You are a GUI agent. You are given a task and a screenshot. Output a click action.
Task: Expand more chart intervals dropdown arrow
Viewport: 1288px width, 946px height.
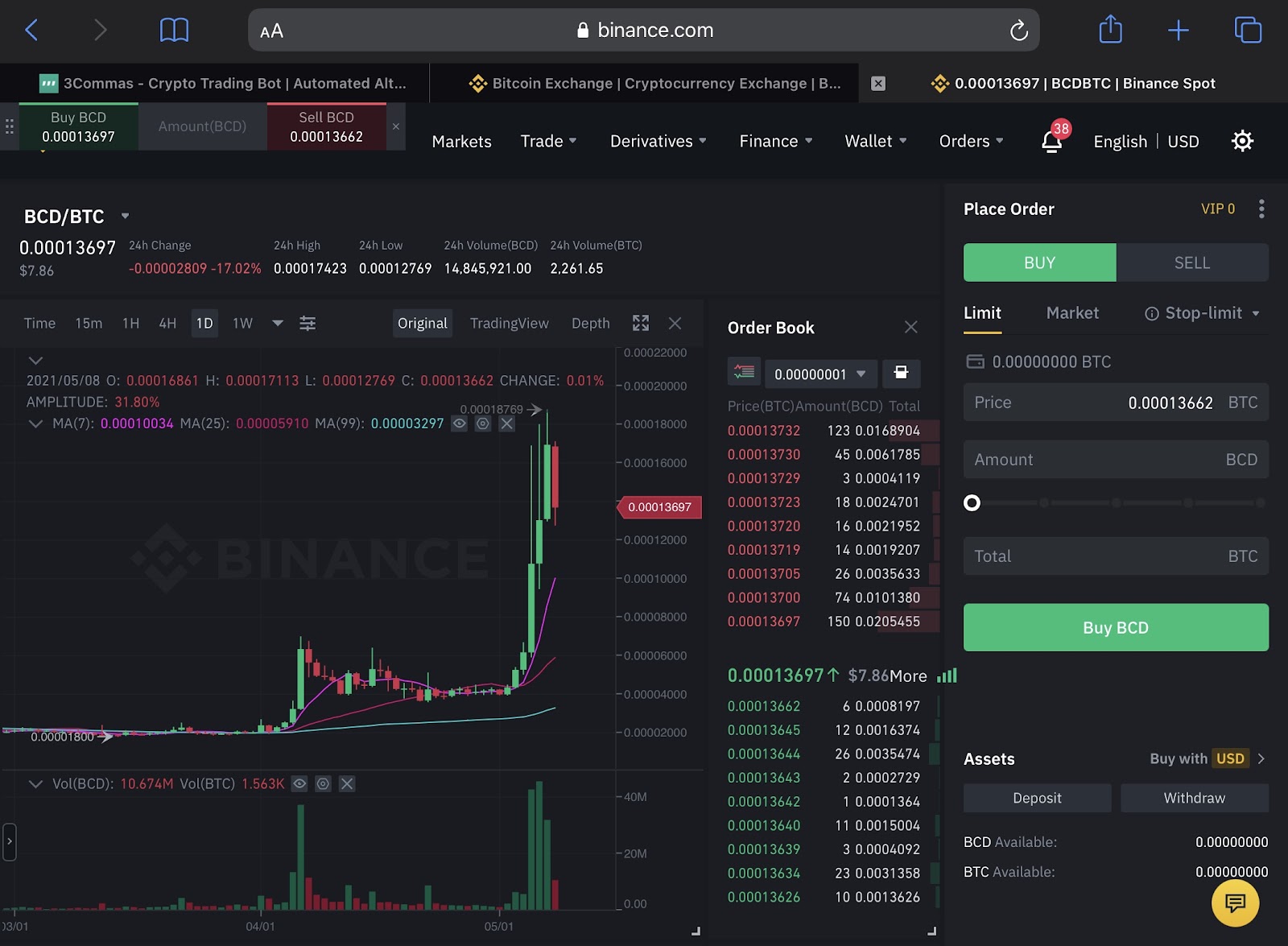pos(278,323)
